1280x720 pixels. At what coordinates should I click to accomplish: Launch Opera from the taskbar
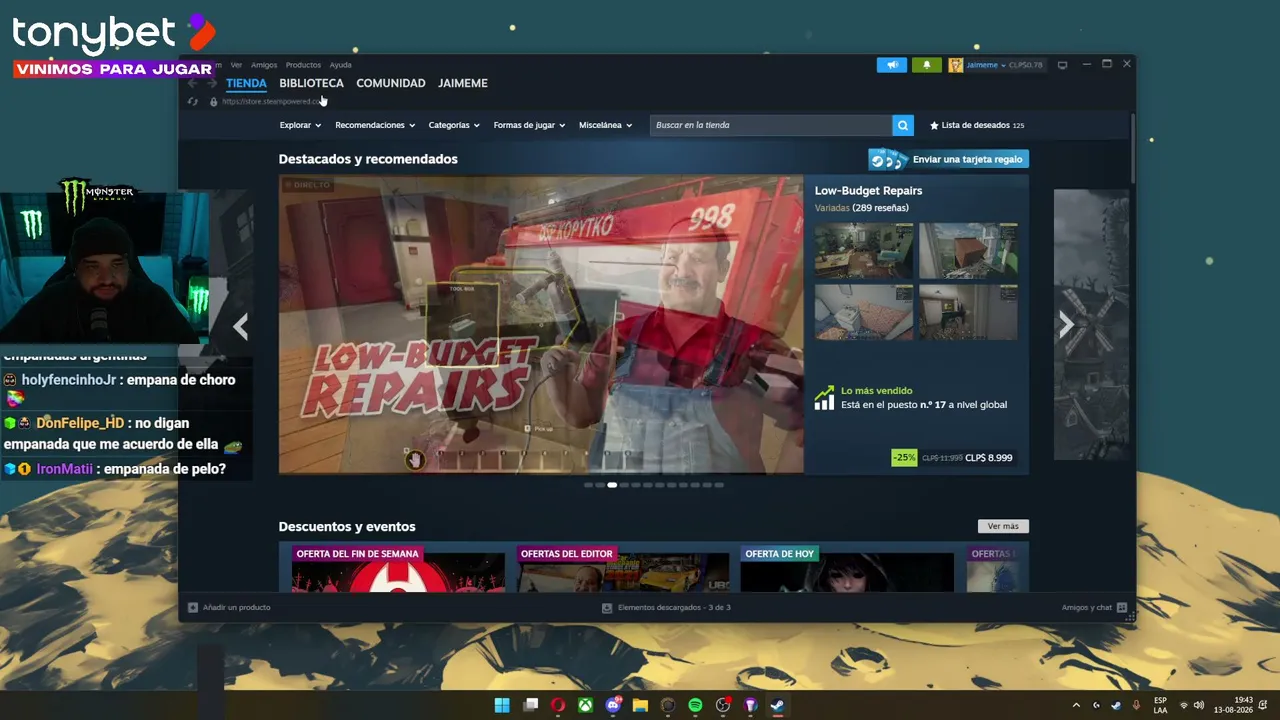(558, 705)
